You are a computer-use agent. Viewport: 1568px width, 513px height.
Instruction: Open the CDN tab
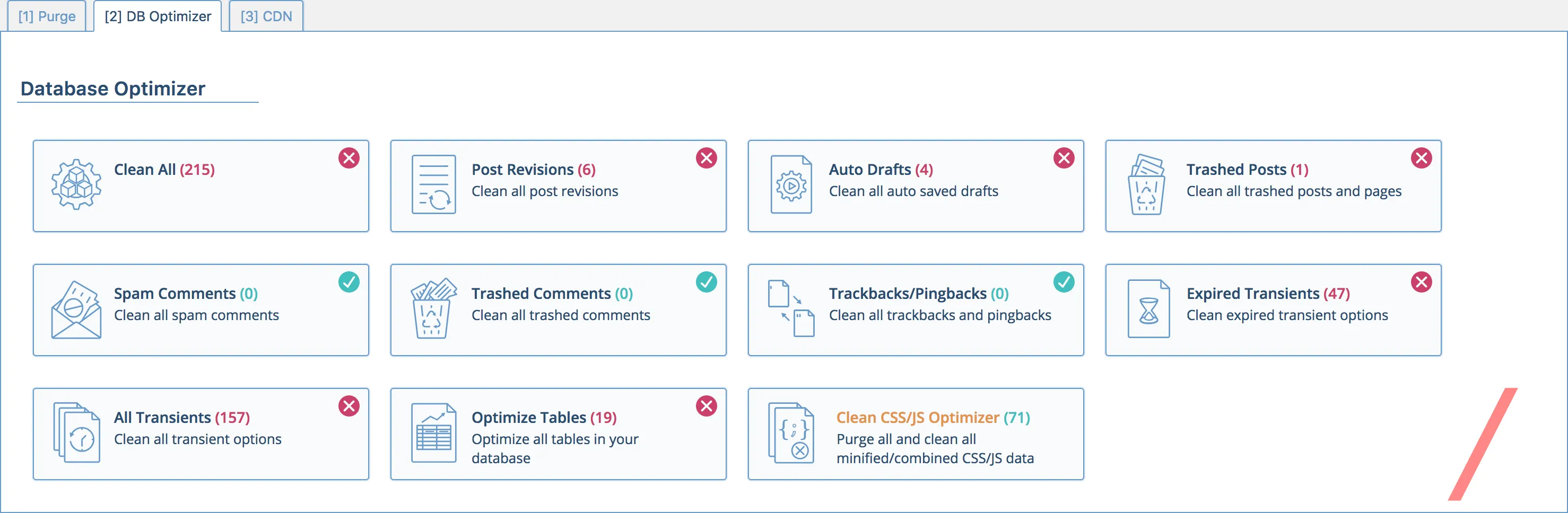click(x=266, y=16)
